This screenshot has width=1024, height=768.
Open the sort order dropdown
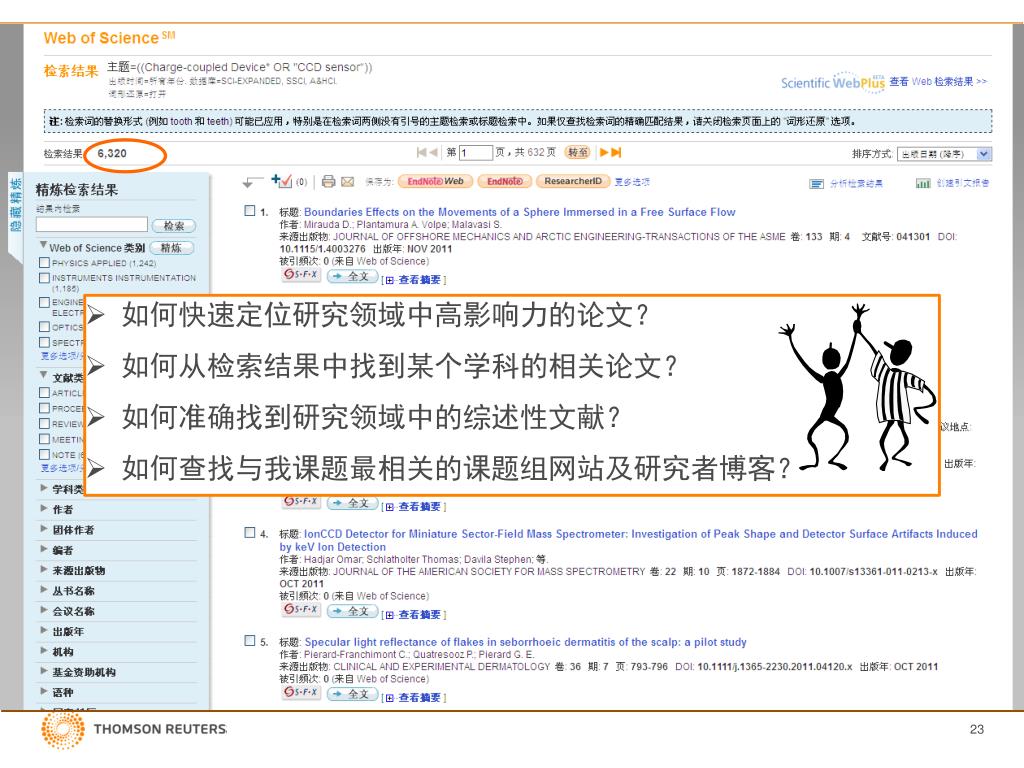tap(944, 154)
